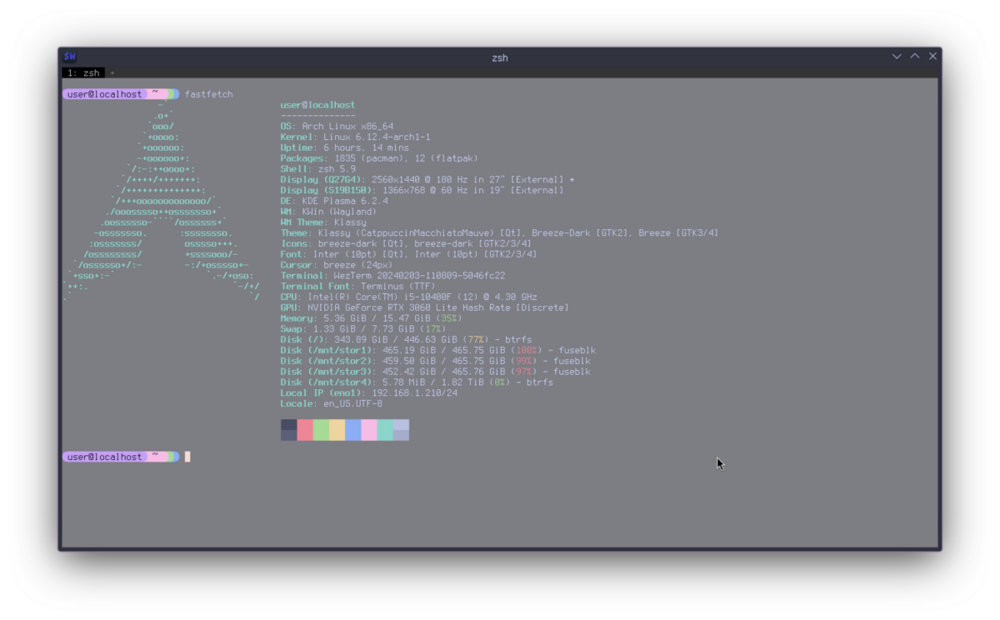Image resolution: width=1000 pixels, height=620 pixels.
Task: Click the pink color block
Action: point(369,430)
